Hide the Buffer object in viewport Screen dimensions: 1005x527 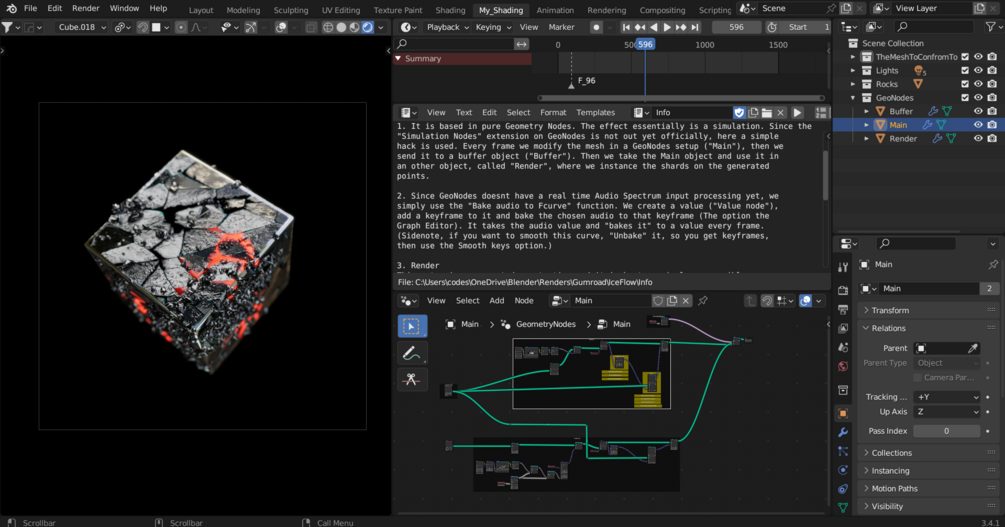(979, 111)
